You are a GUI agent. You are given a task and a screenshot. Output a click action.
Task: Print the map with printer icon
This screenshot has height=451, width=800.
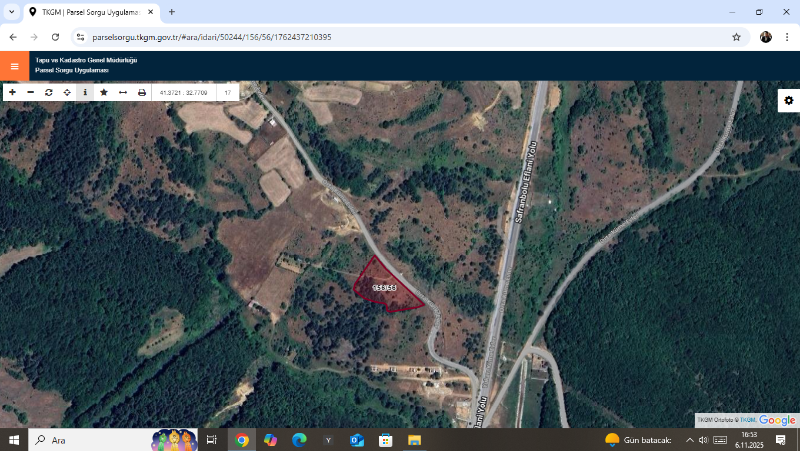coord(142,92)
